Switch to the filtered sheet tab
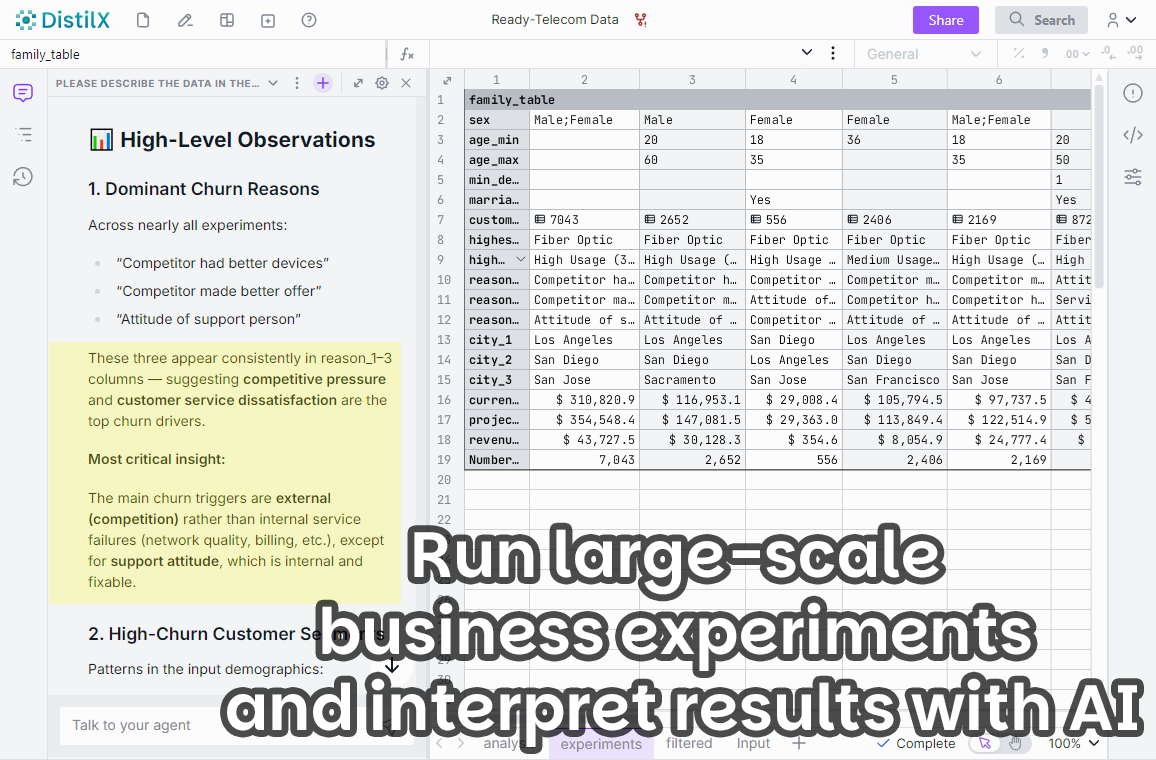 tap(689, 743)
